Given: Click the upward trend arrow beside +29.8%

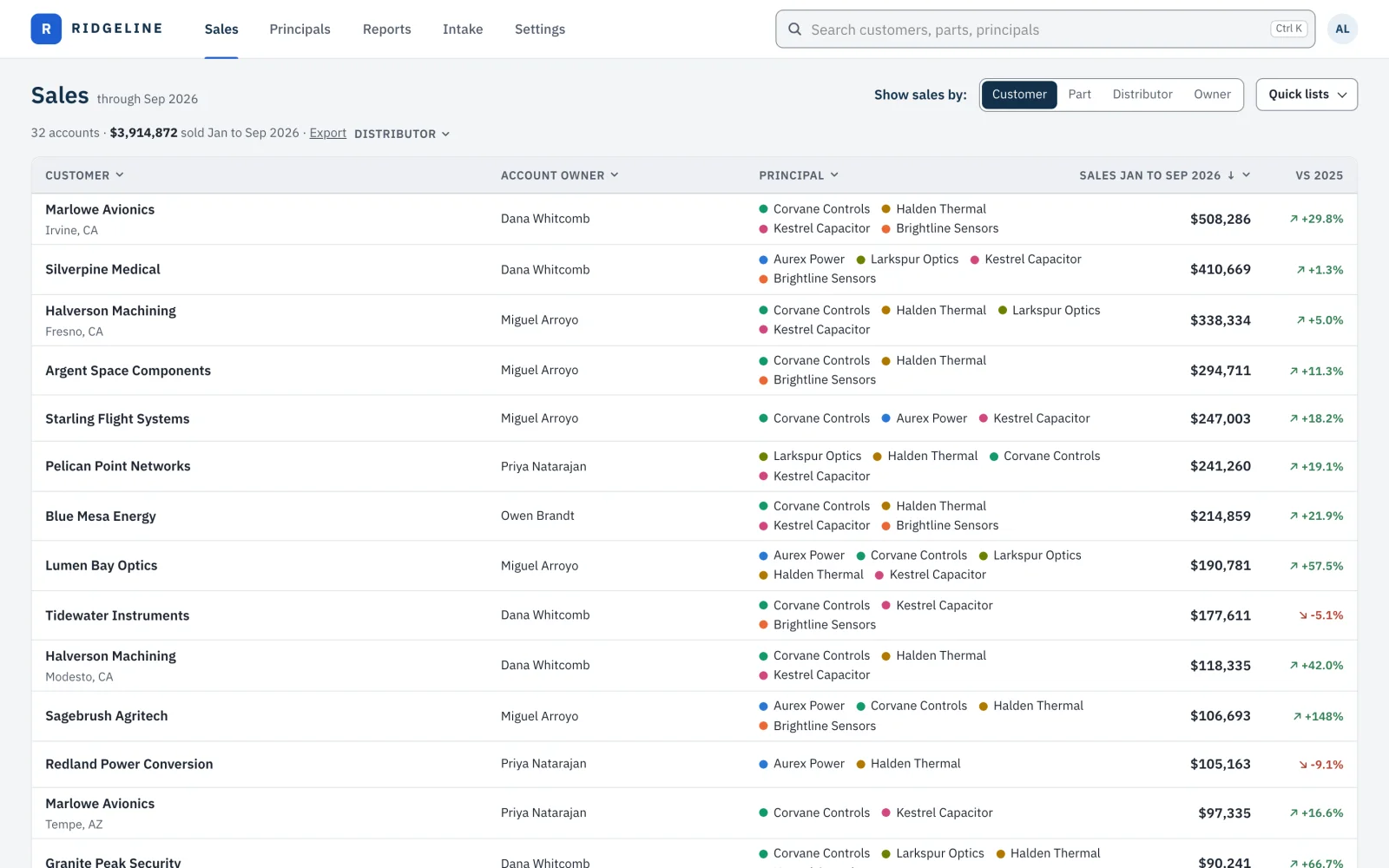Looking at the screenshot, I should [x=1294, y=219].
